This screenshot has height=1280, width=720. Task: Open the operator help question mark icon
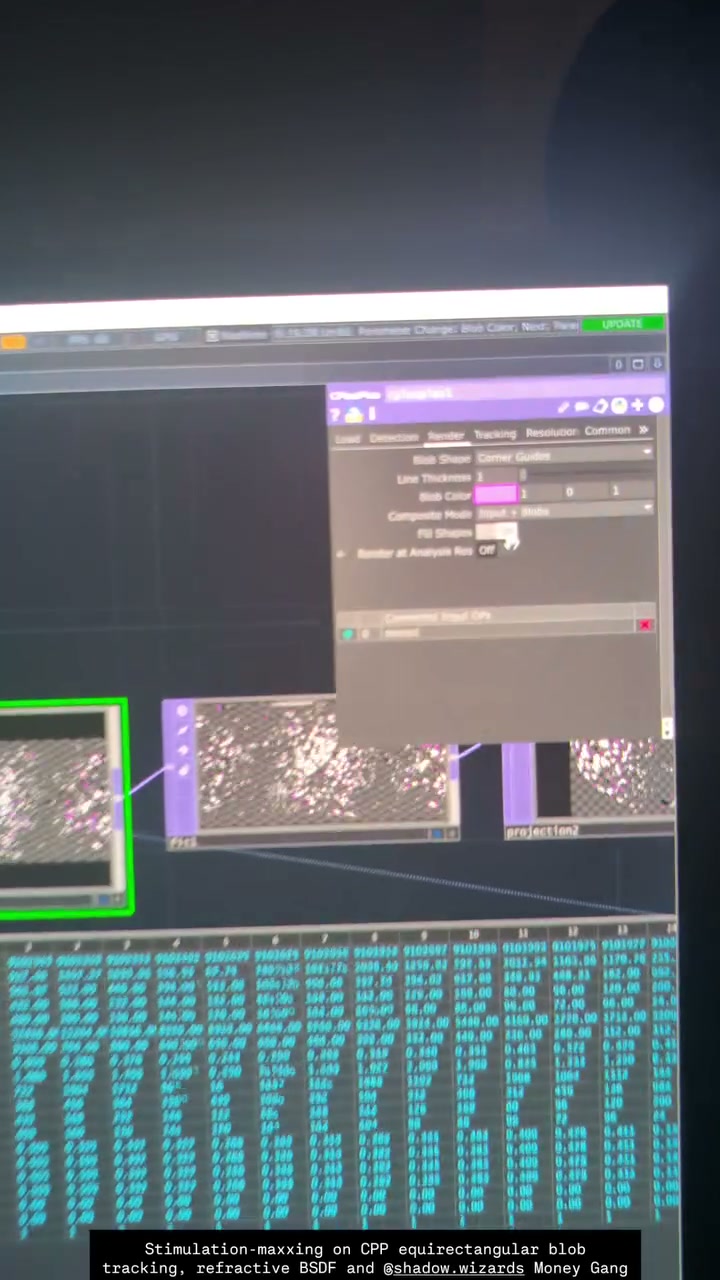336,415
